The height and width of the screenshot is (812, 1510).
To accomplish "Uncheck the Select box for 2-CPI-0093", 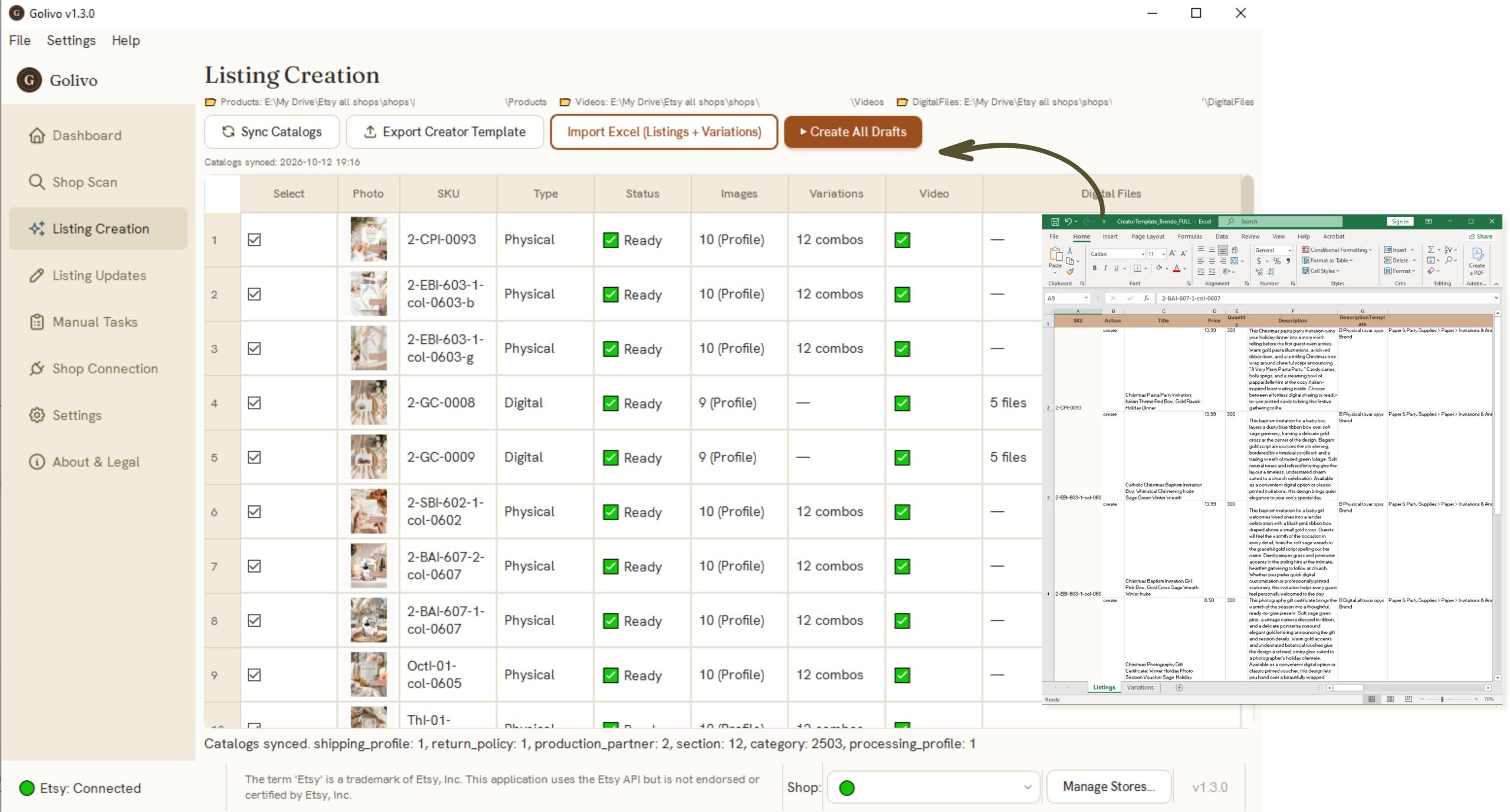I will point(254,240).
